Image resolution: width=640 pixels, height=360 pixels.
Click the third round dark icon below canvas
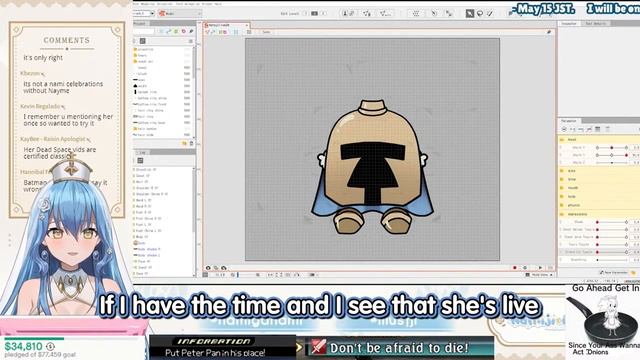[x=224, y=268]
